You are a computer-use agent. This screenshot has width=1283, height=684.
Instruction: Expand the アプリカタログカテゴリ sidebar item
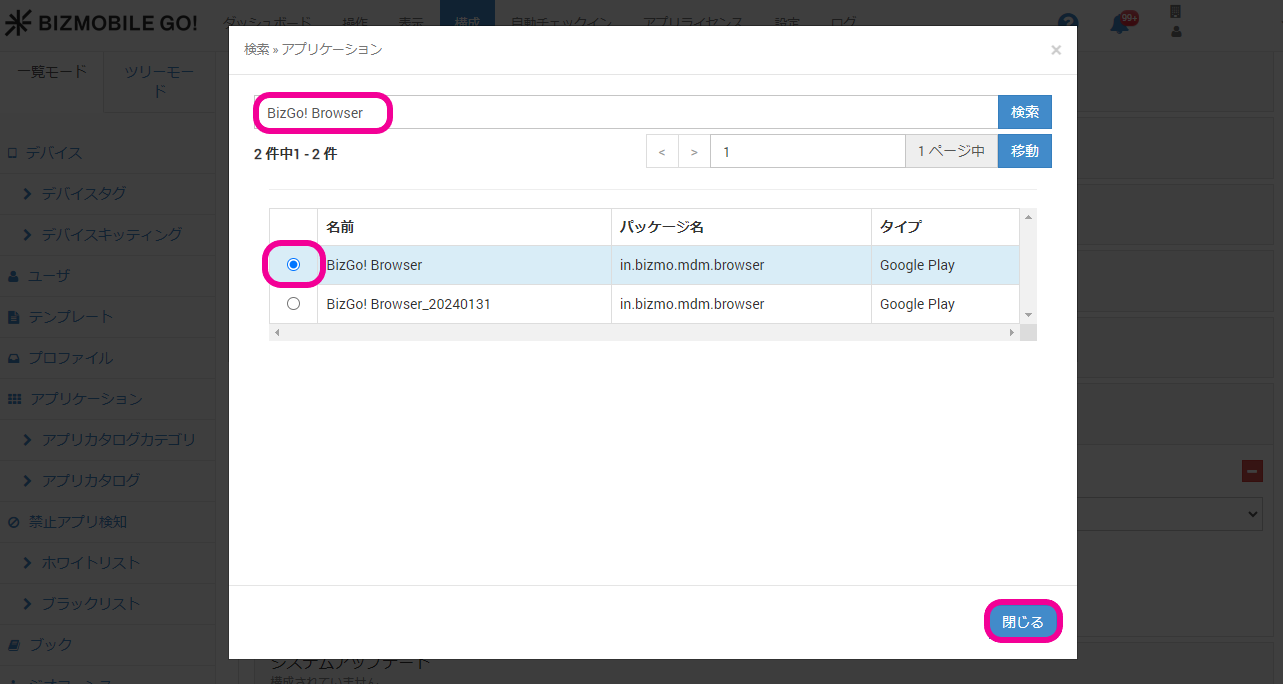(x=118, y=440)
